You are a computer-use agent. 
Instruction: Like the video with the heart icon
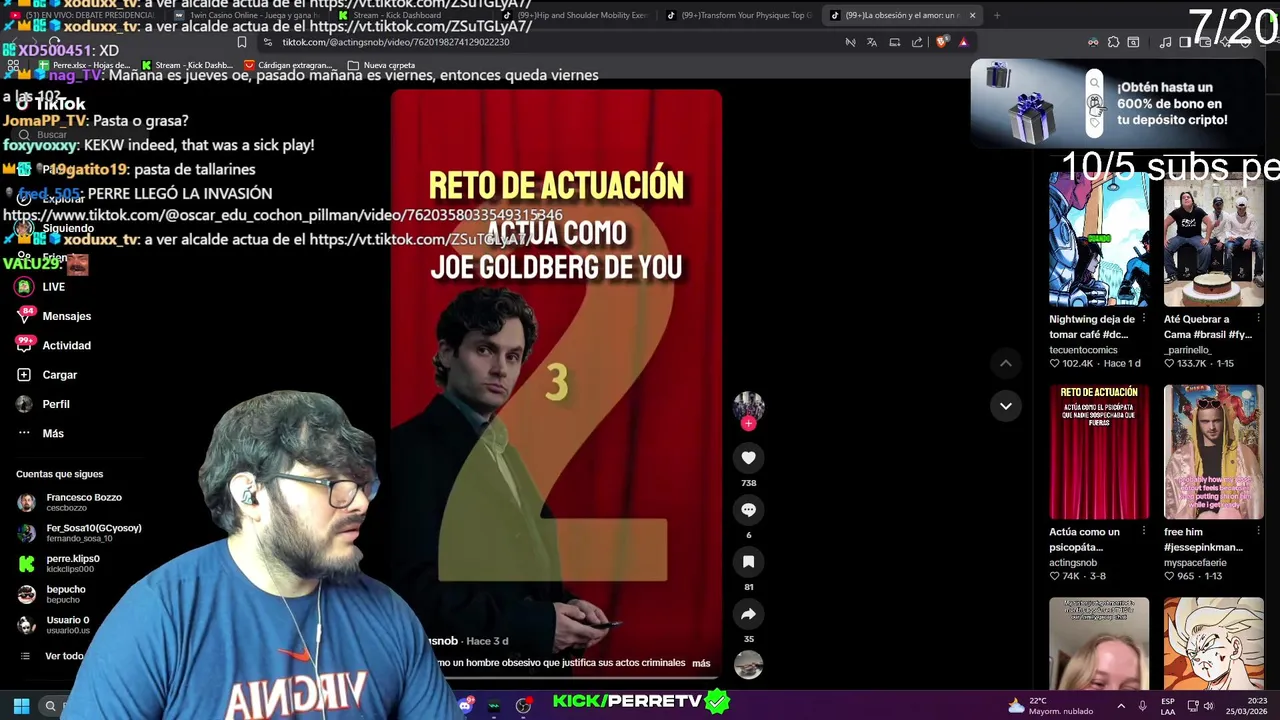[x=748, y=457]
